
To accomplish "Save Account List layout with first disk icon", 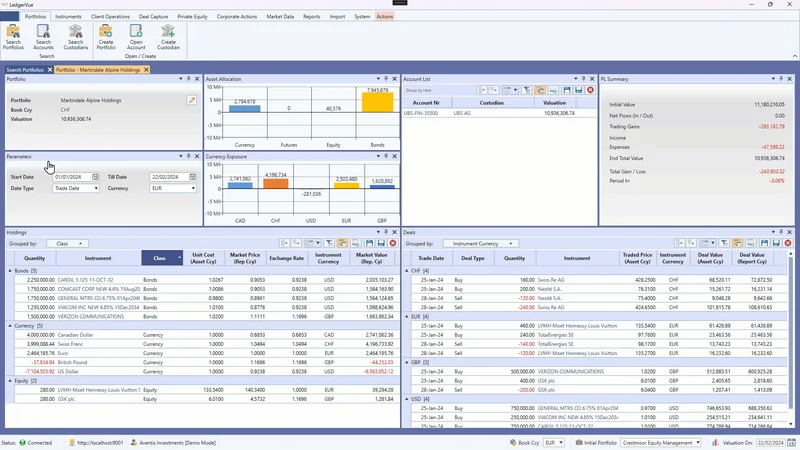I will tap(567, 90).
